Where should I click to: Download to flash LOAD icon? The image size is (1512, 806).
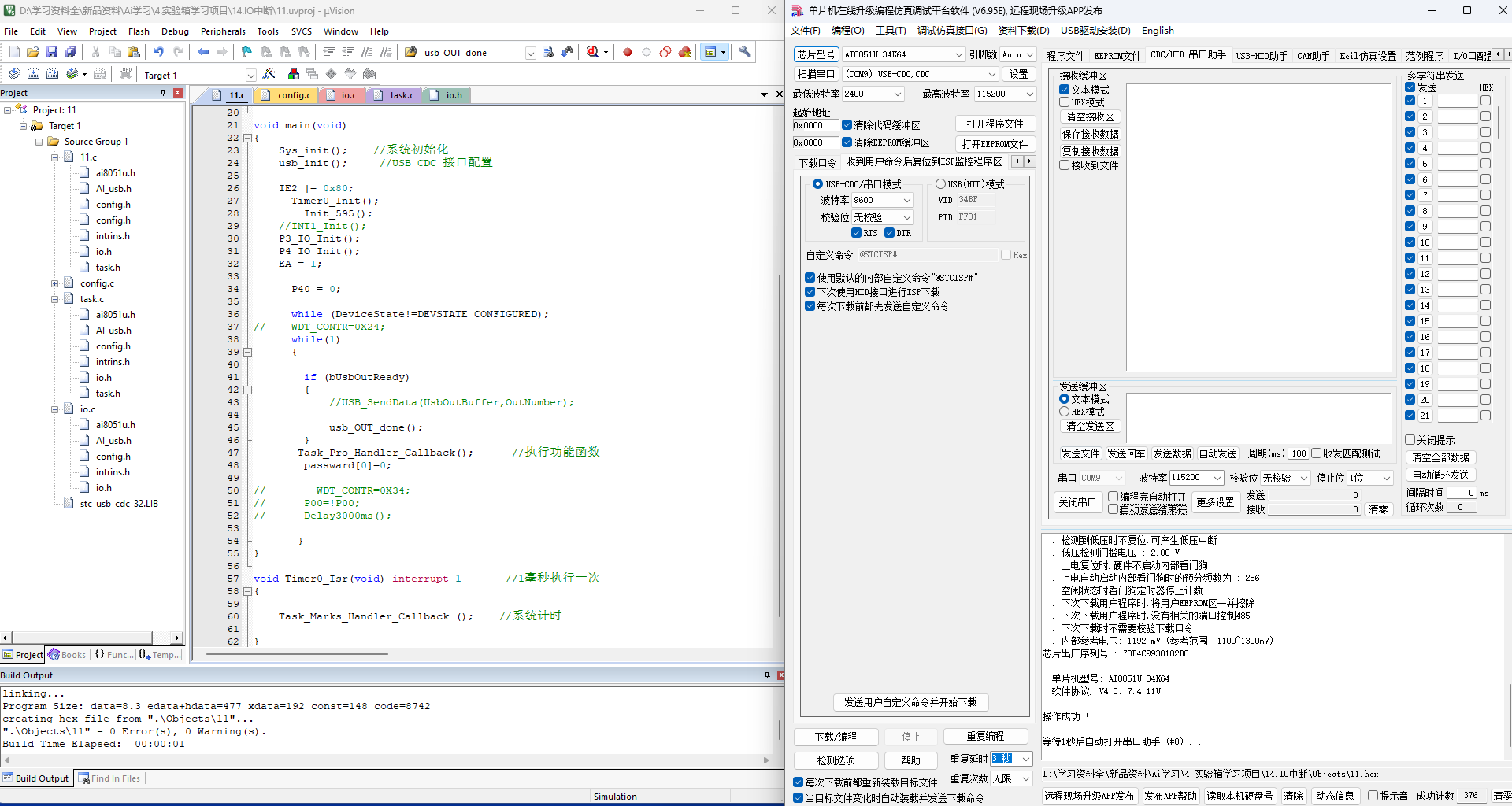pos(125,74)
